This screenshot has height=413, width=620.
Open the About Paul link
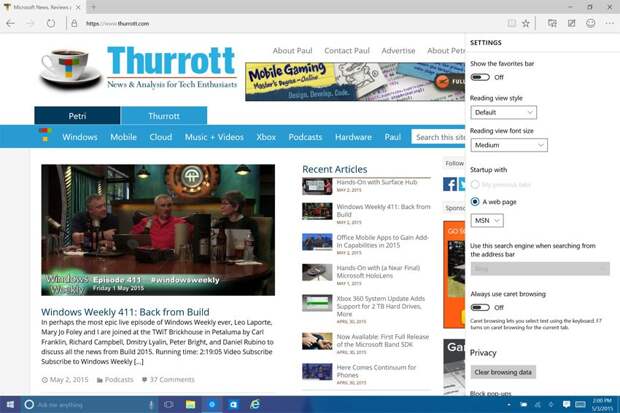[x=292, y=51]
